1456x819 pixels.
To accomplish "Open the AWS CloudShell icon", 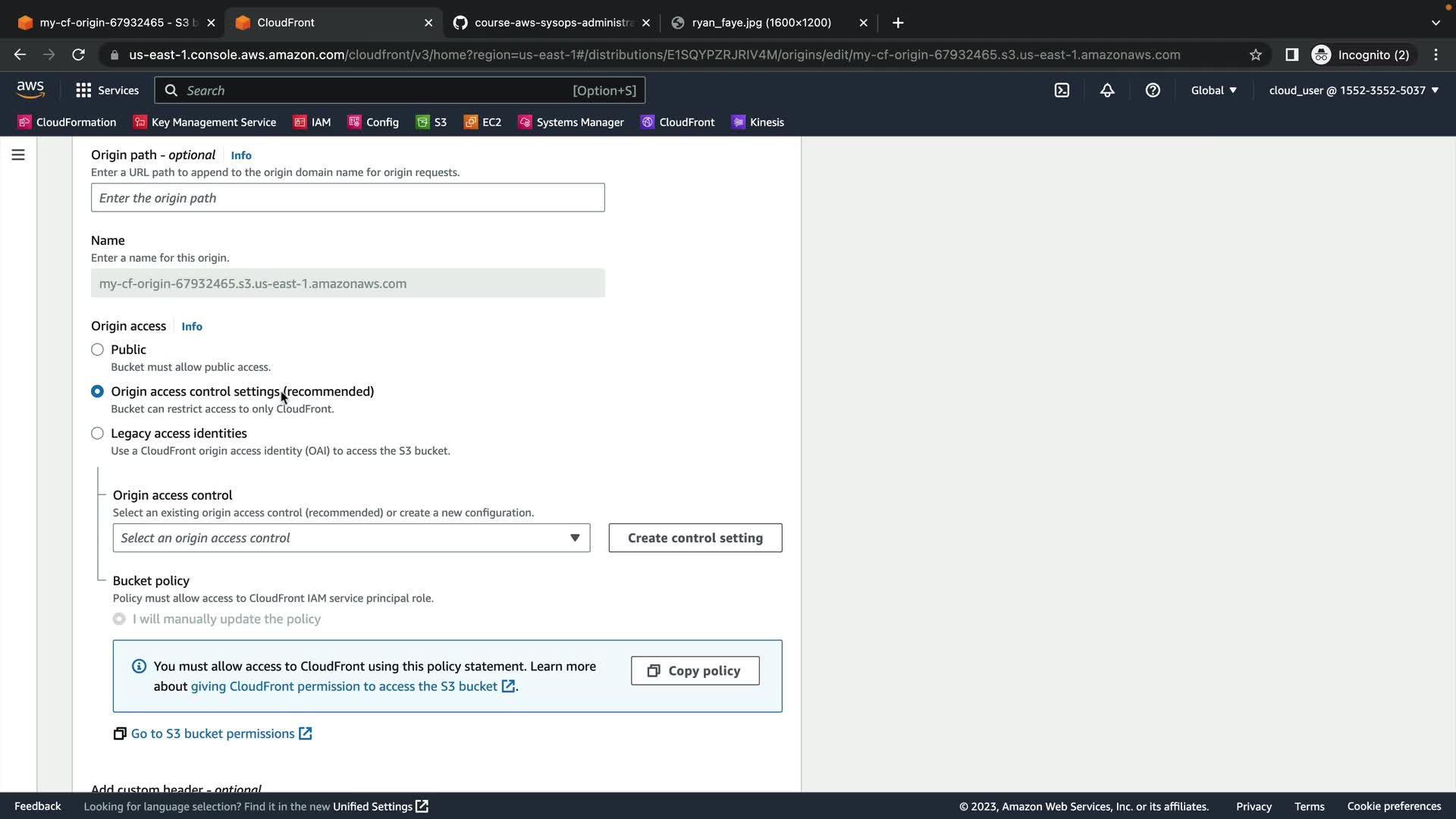I will click(x=1062, y=90).
